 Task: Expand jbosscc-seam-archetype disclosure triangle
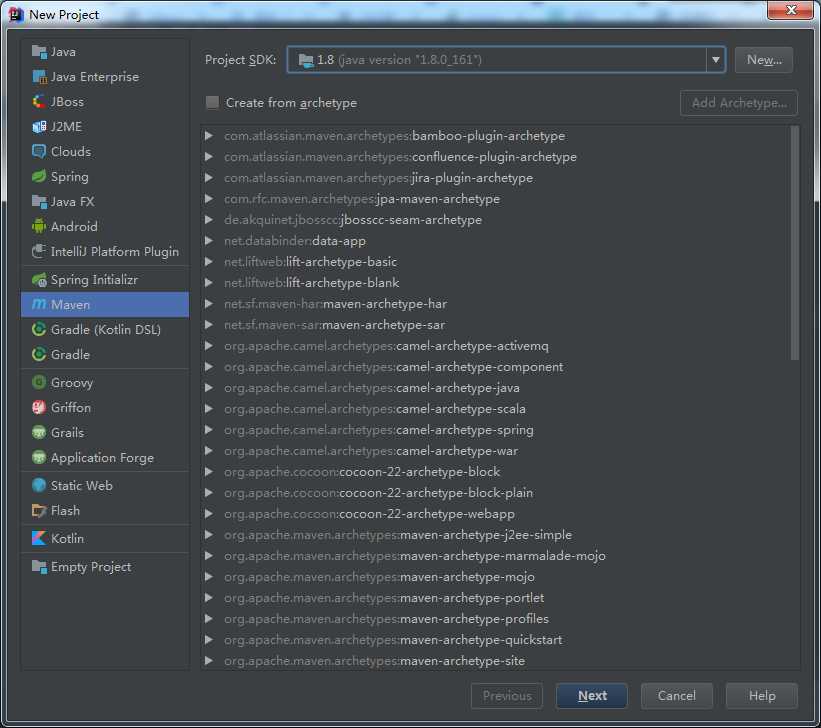point(209,219)
